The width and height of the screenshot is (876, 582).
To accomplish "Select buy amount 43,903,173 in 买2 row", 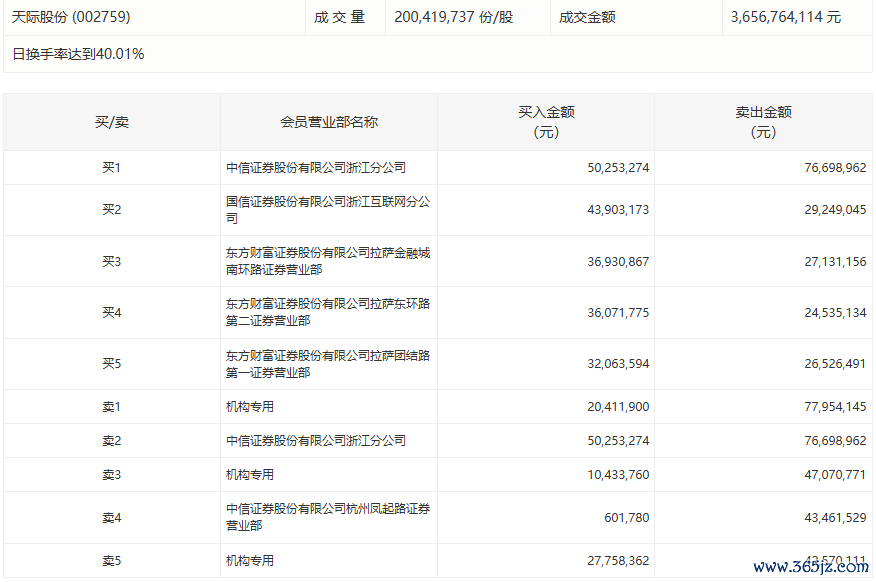I will [x=618, y=210].
